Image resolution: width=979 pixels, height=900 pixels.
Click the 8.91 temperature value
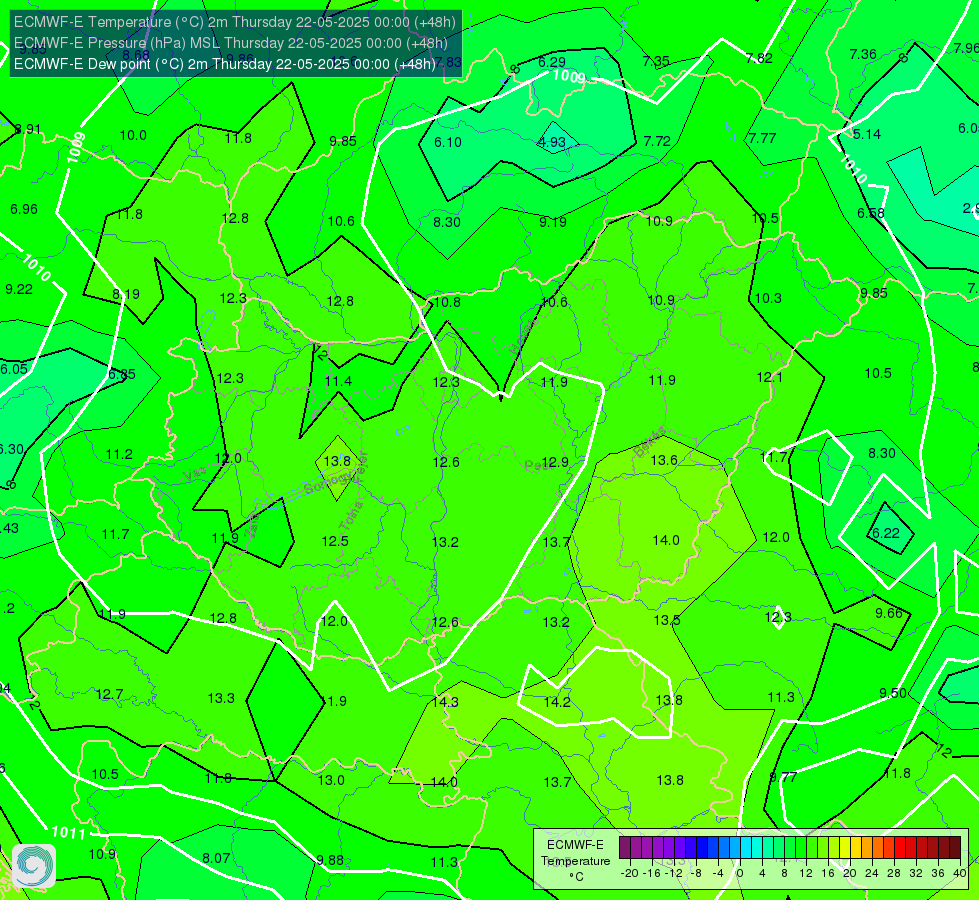27,129
